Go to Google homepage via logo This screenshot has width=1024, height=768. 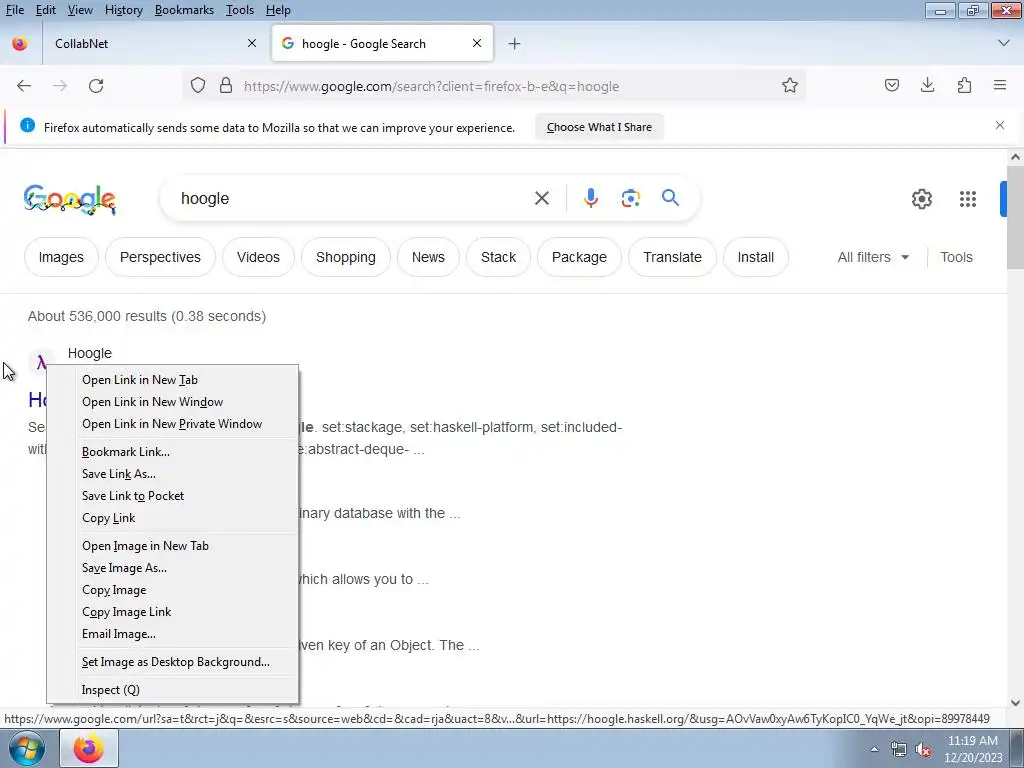coord(70,199)
